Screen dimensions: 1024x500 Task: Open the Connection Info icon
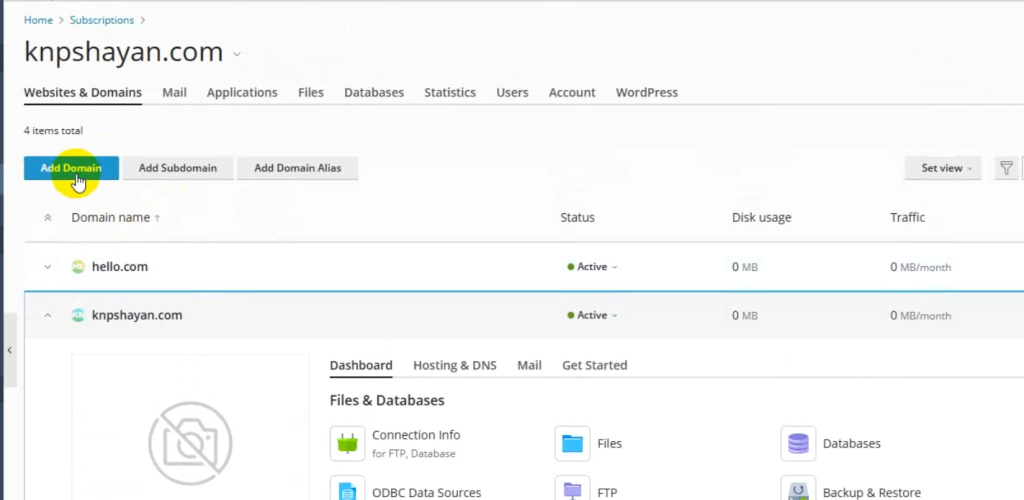347,443
